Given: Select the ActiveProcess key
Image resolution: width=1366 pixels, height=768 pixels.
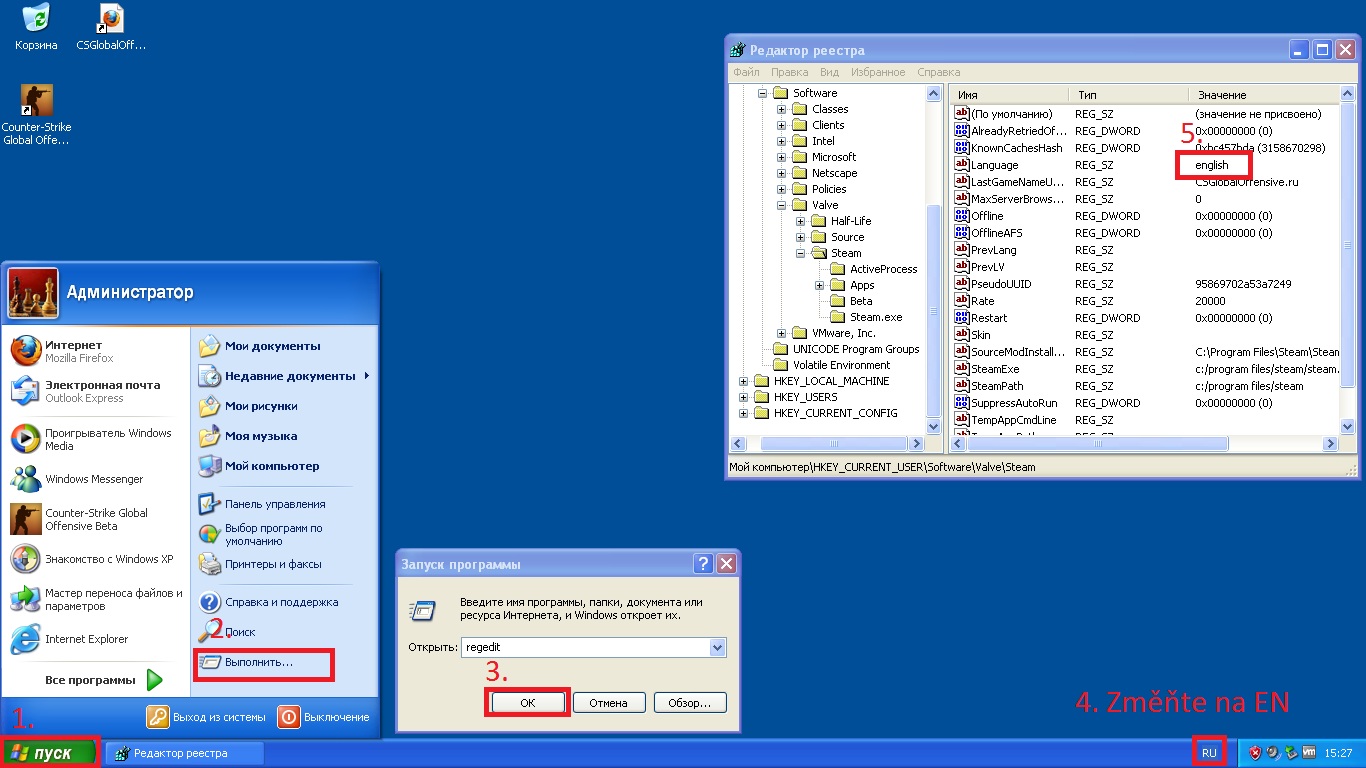Looking at the screenshot, I should 874,269.
